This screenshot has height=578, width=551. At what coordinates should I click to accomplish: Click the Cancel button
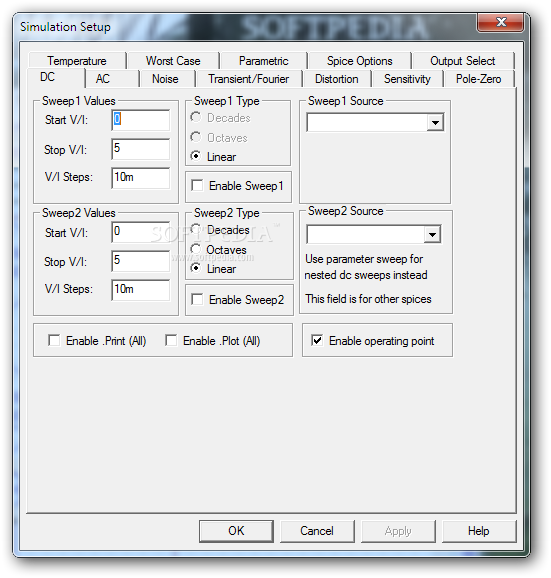317,531
